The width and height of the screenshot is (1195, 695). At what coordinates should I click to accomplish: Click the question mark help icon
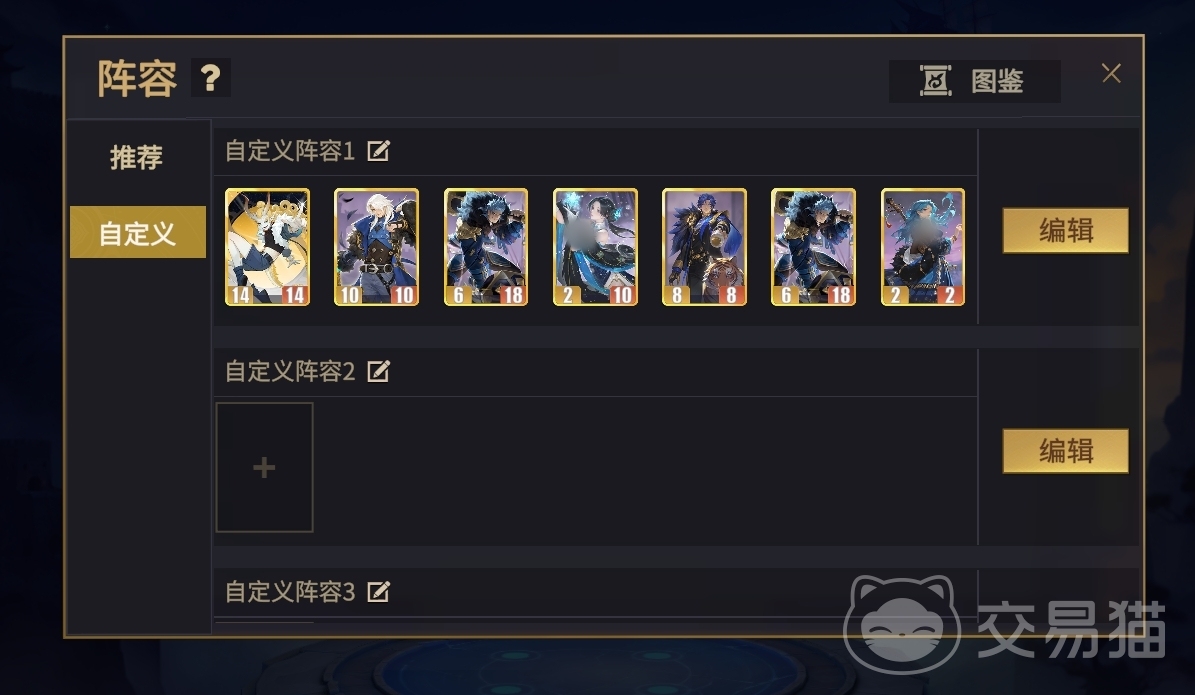tap(210, 78)
